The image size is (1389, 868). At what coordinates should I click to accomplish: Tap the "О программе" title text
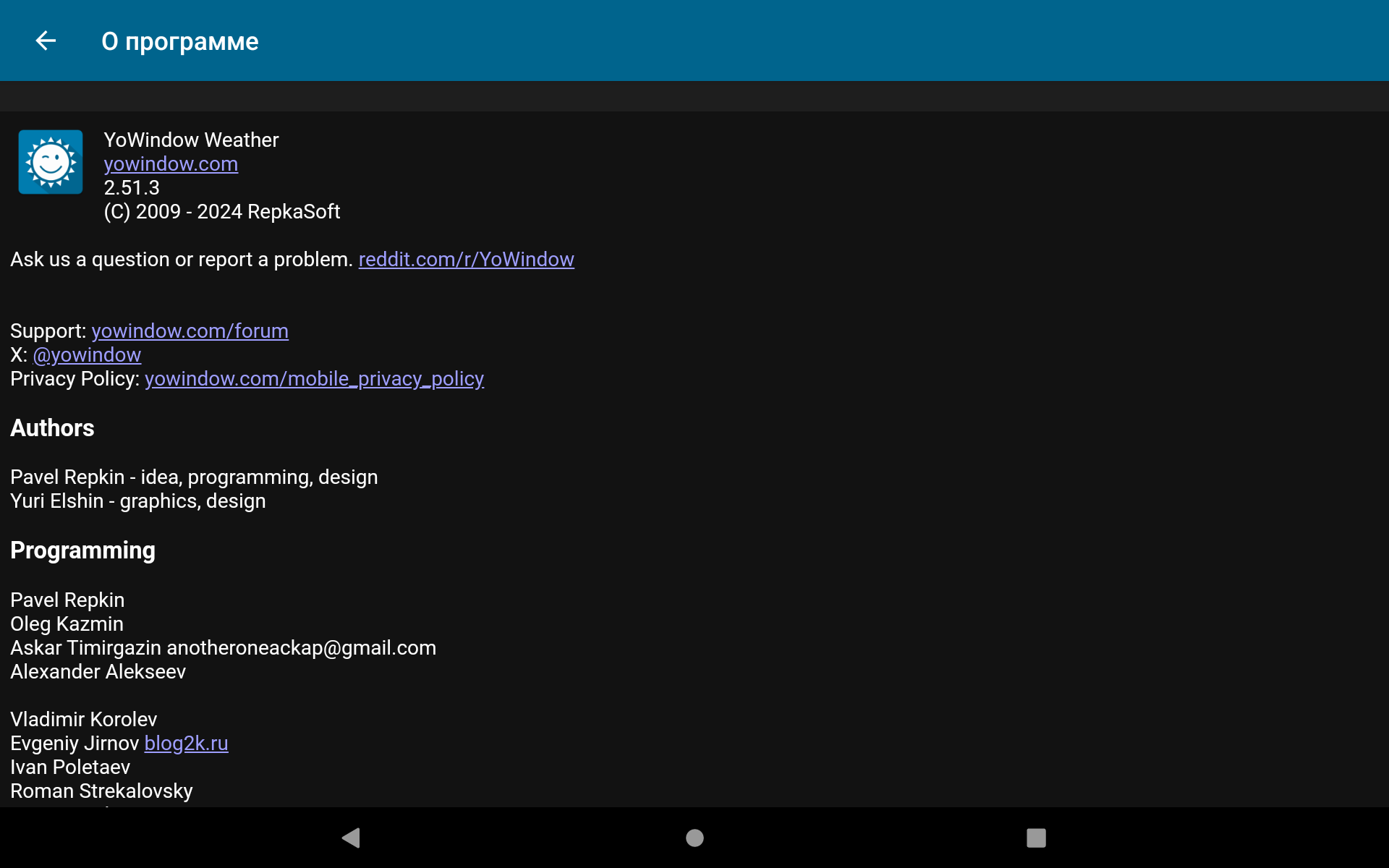(x=180, y=41)
